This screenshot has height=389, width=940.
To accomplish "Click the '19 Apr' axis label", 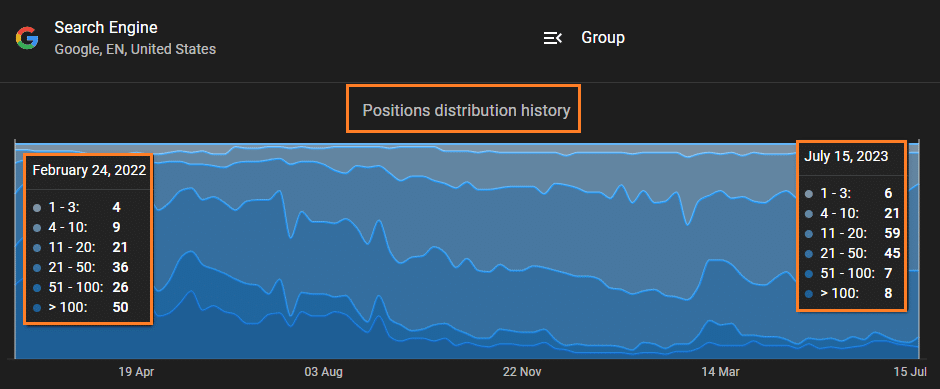I will coord(136,372).
